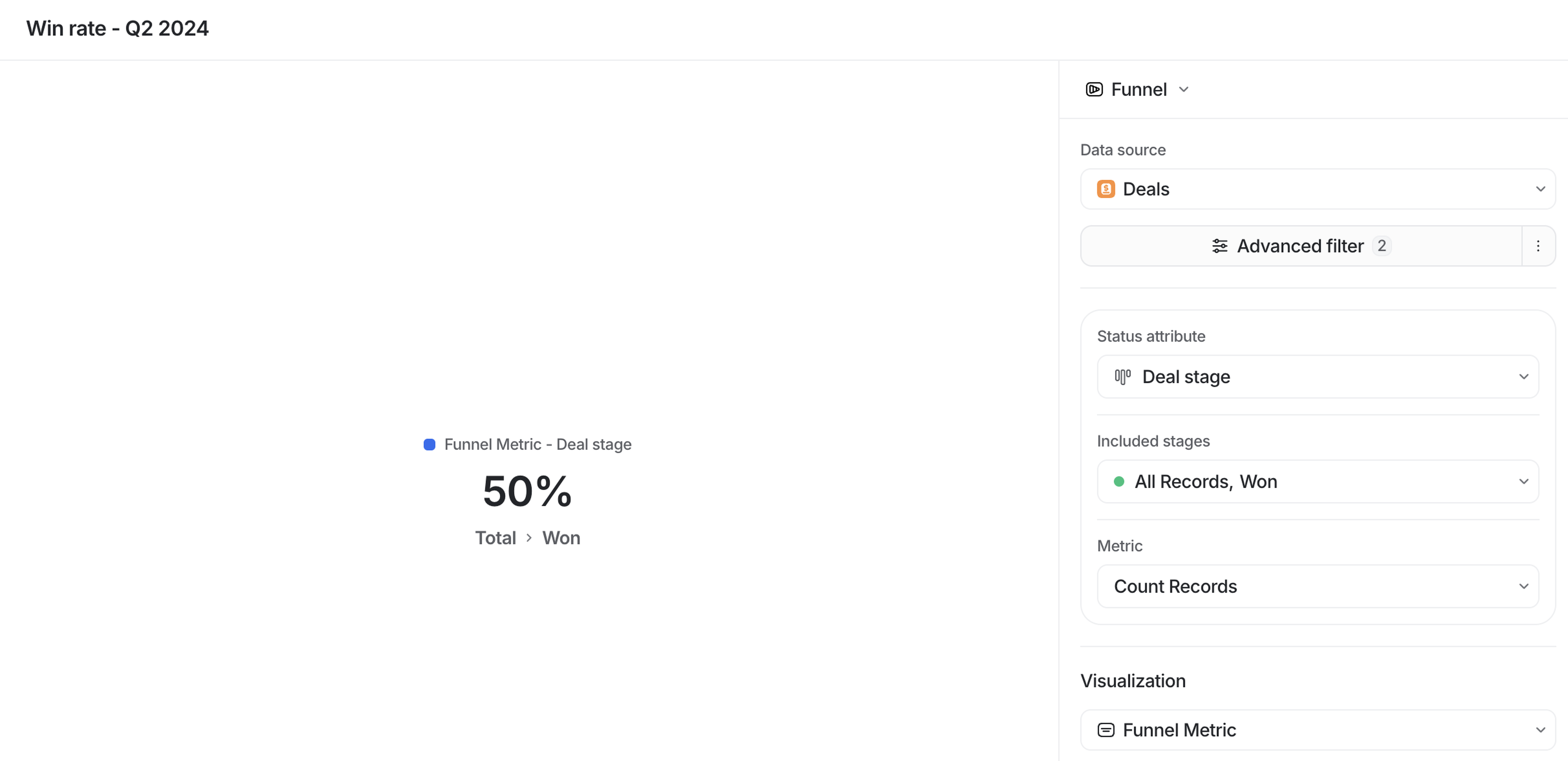Click the Funnel Metric visualization icon
The width and height of the screenshot is (1568, 761).
1105,730
